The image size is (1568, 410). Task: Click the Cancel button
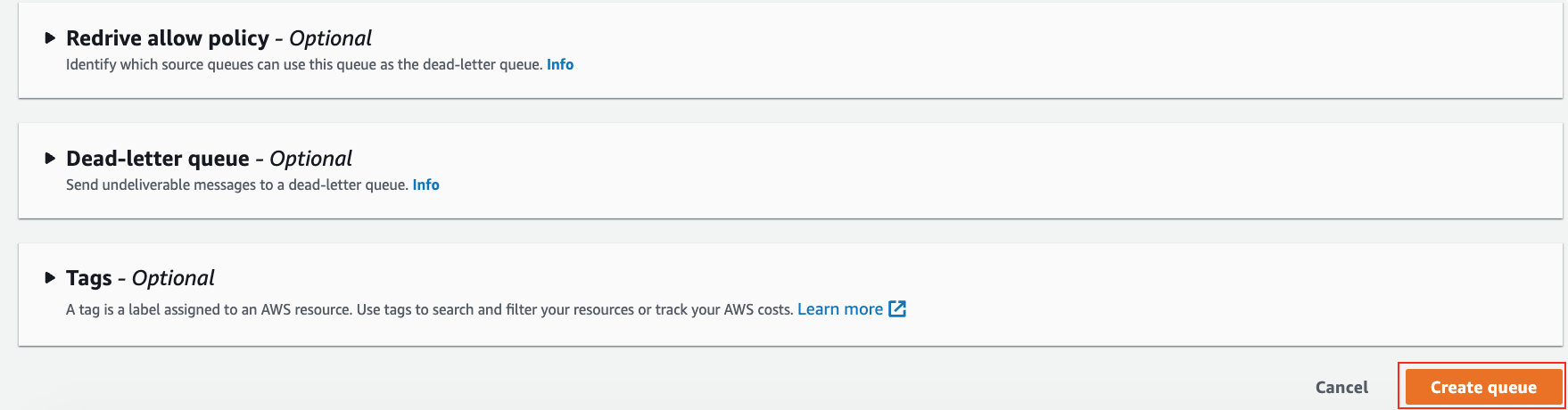(1341, 387)
